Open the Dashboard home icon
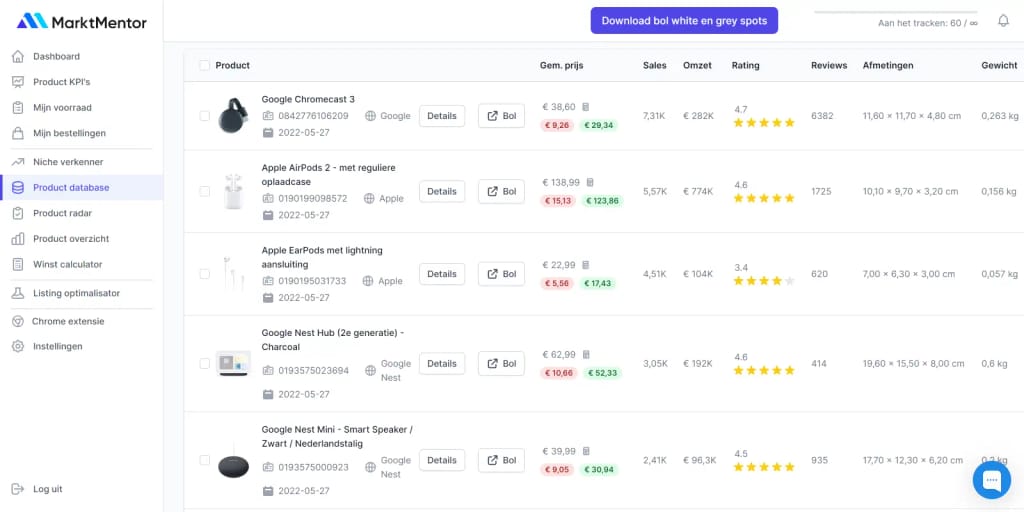The width and height of the screenshot is (1024, 512). (x=18, y=56)
